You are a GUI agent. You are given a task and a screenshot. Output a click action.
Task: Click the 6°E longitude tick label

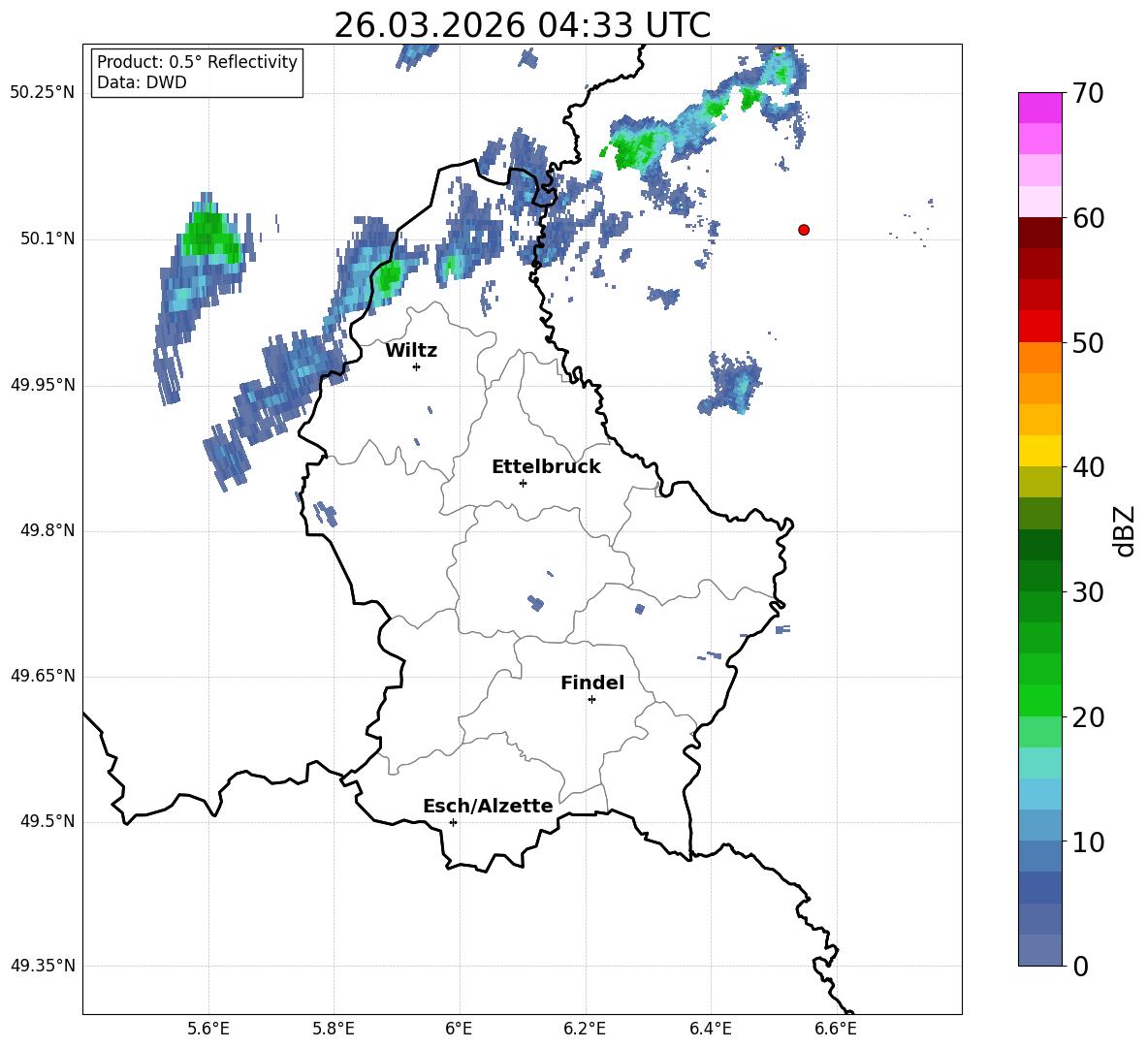459,1029
